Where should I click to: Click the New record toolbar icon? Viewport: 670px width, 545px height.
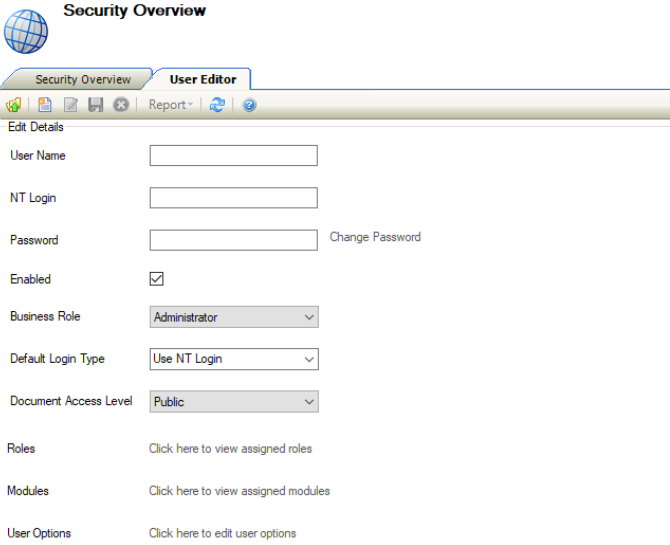[45, 105]
